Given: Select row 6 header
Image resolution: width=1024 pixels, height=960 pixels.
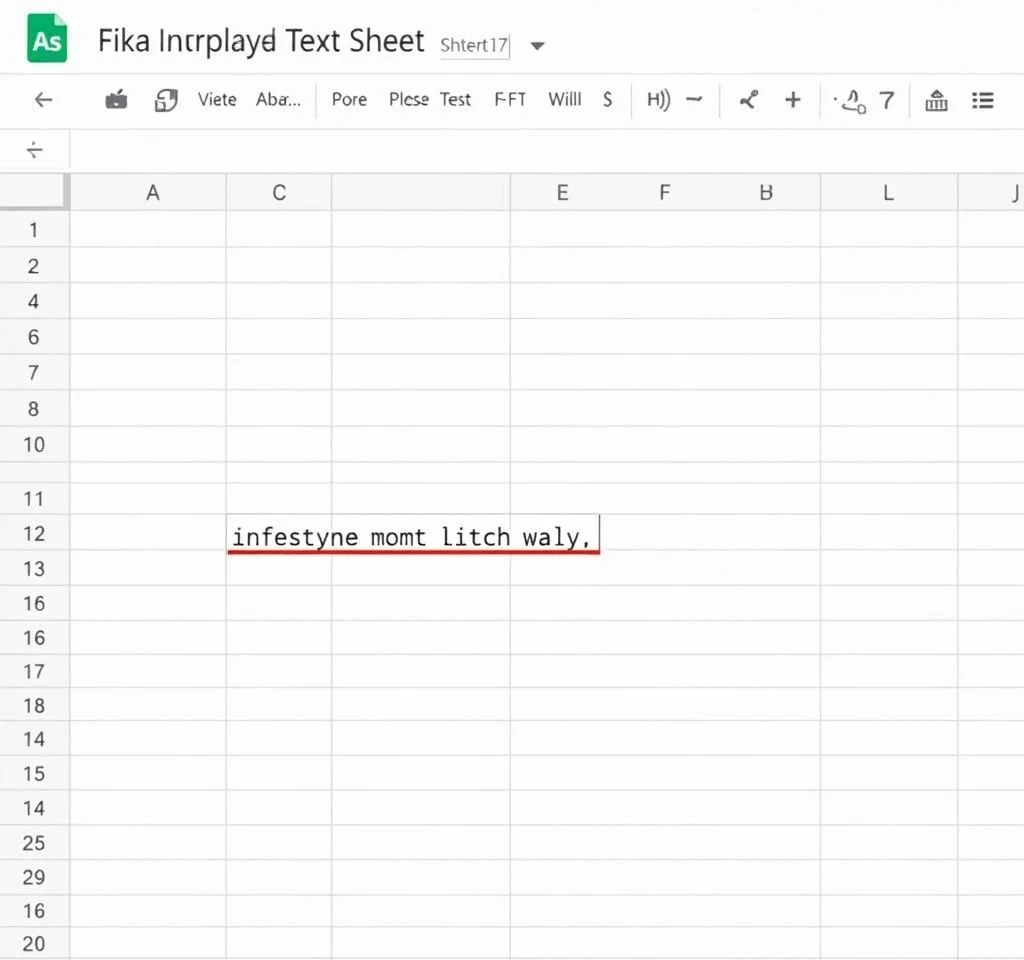Looking at the screenshot, I should click(34, 337).
